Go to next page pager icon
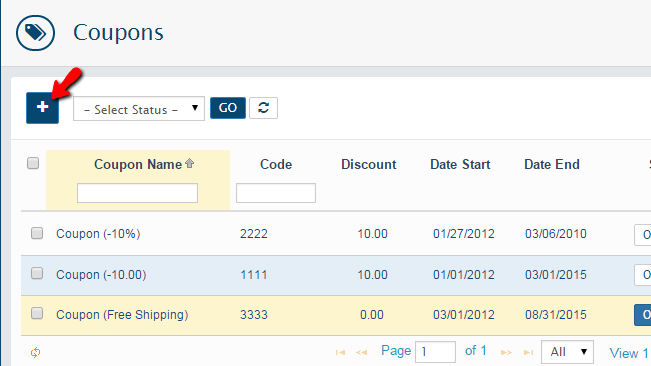 506,352
